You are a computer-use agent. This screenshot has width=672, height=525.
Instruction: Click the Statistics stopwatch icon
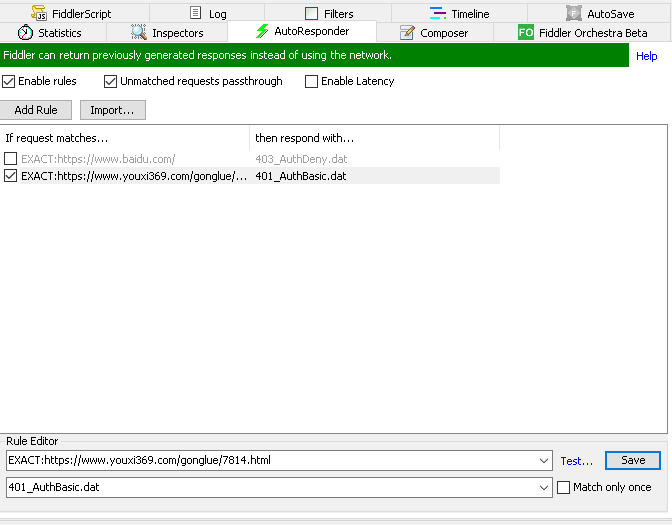click(x=25, y=32)
